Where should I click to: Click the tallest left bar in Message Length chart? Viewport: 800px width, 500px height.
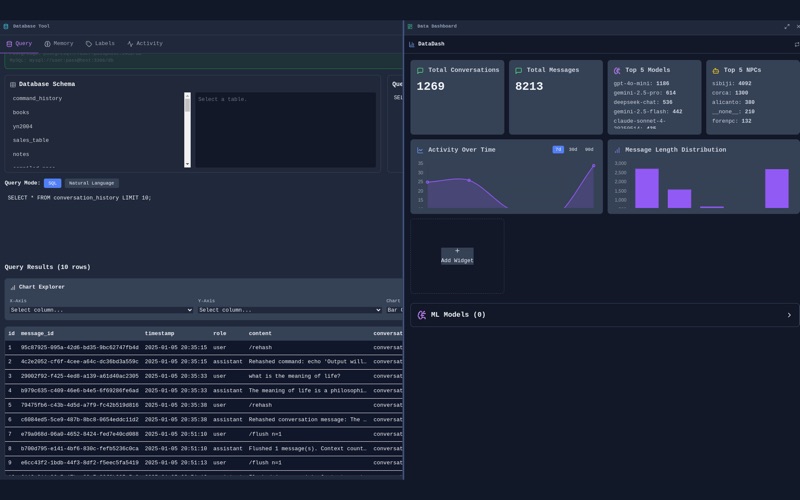646,188
